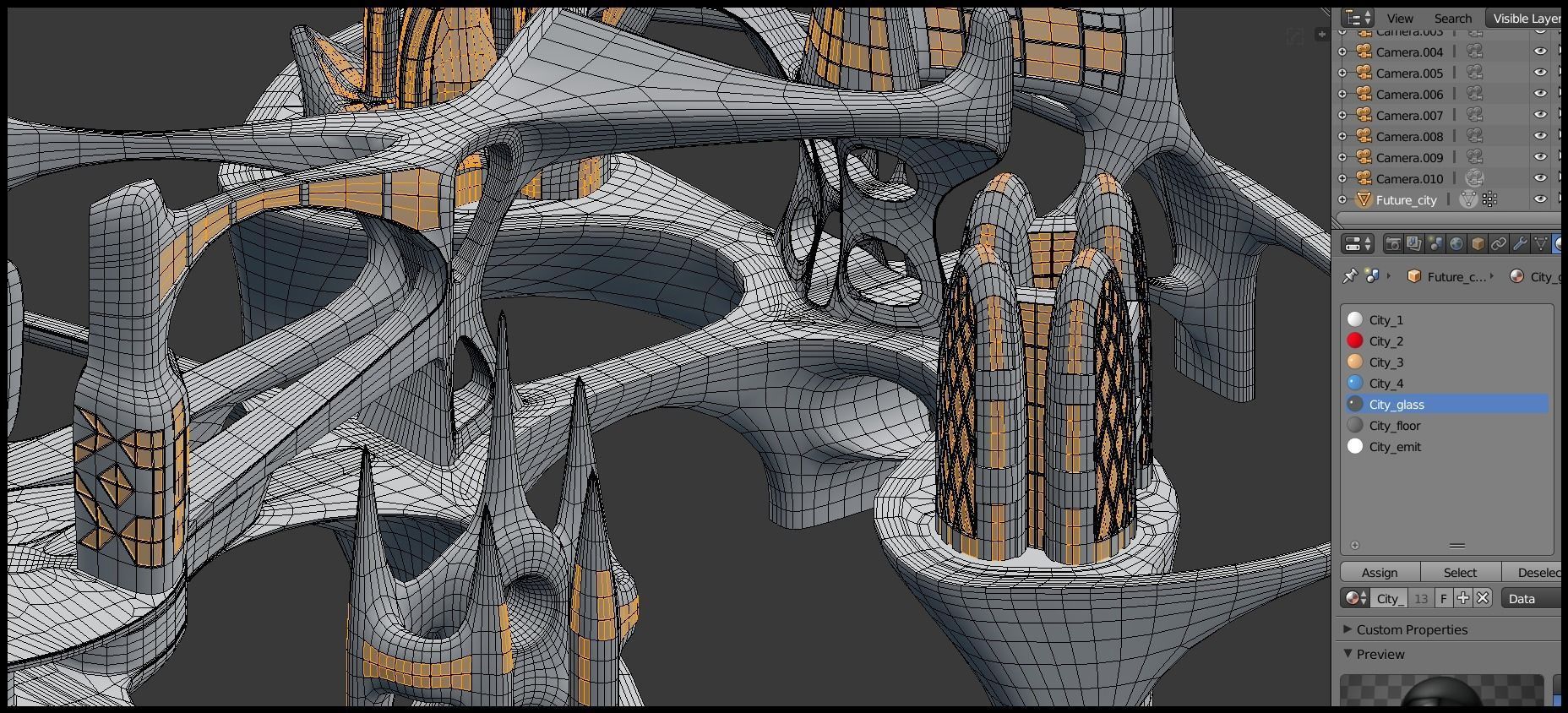Viewport: 1568px width, 713px height.
Task: Click the camera data icon on Camera.006 row
Action: point(1474,95)
